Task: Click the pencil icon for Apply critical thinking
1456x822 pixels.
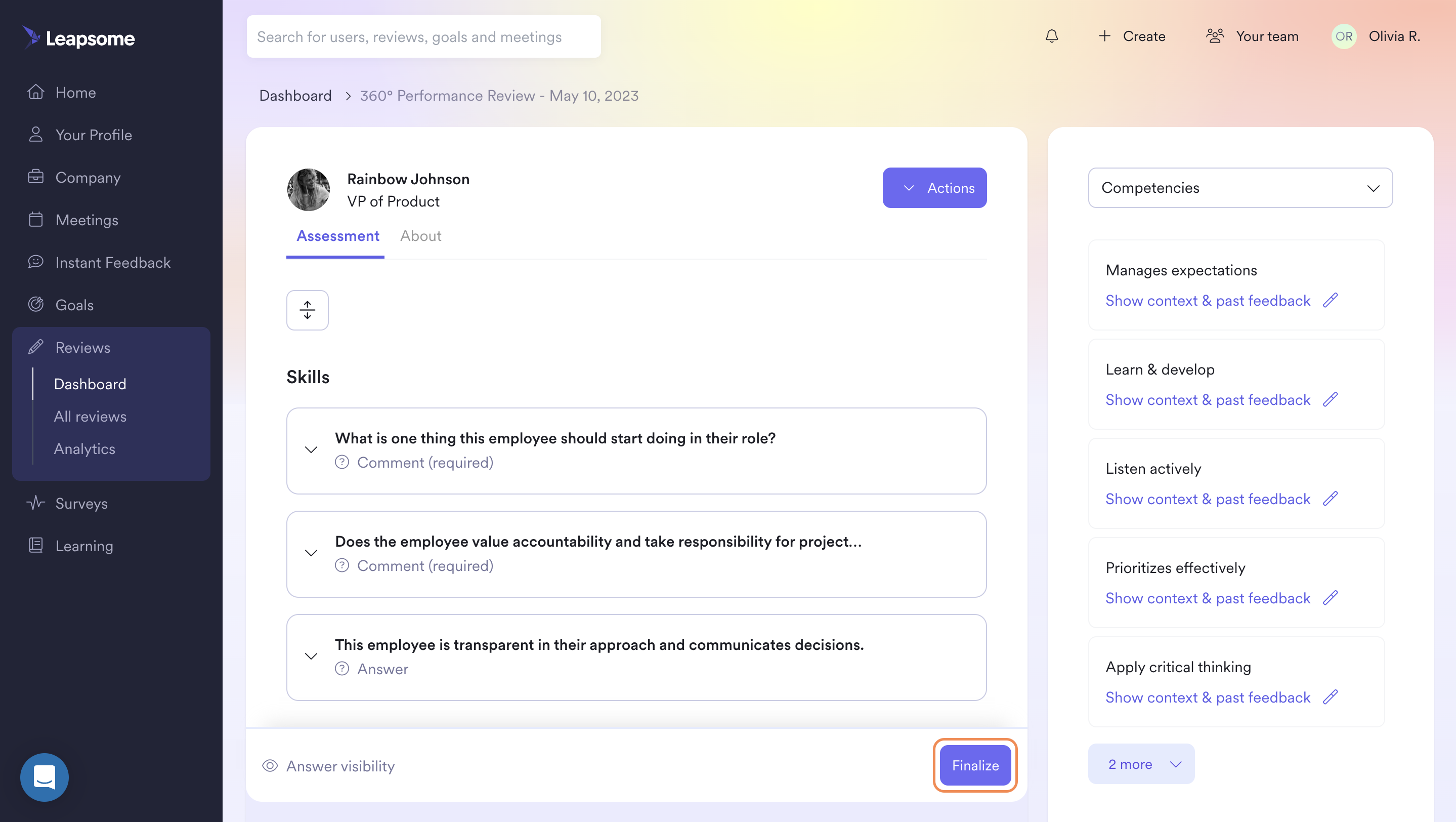Action: 1331,697
